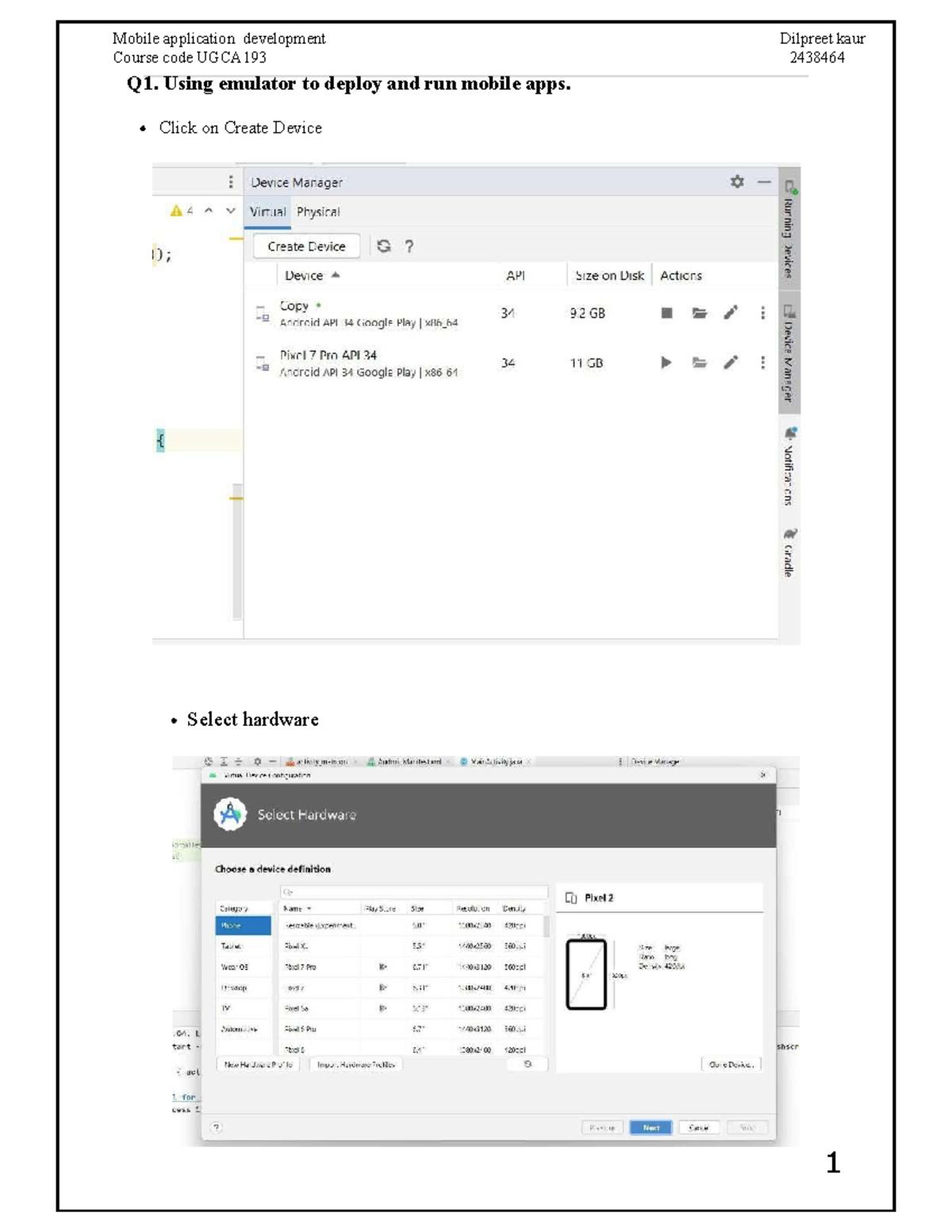Screen dimensions: 952x1232
Task: Click the Play Store header column
Action: (382, 908)
